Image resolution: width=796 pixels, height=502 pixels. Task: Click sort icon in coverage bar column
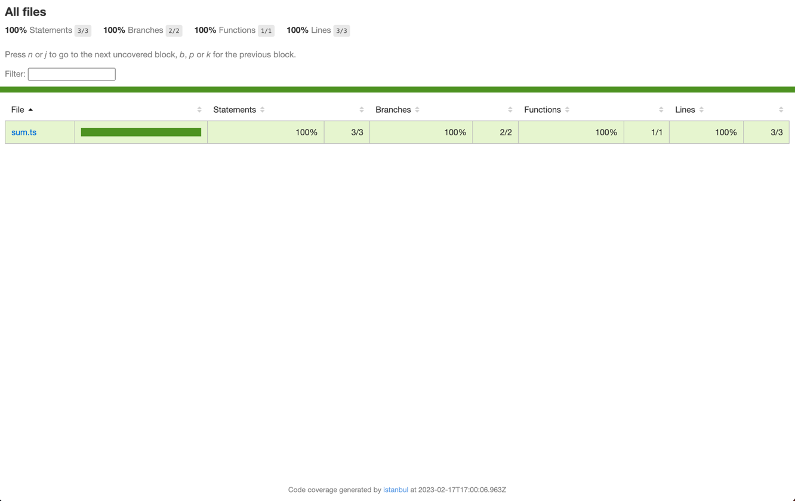(199, 109)
